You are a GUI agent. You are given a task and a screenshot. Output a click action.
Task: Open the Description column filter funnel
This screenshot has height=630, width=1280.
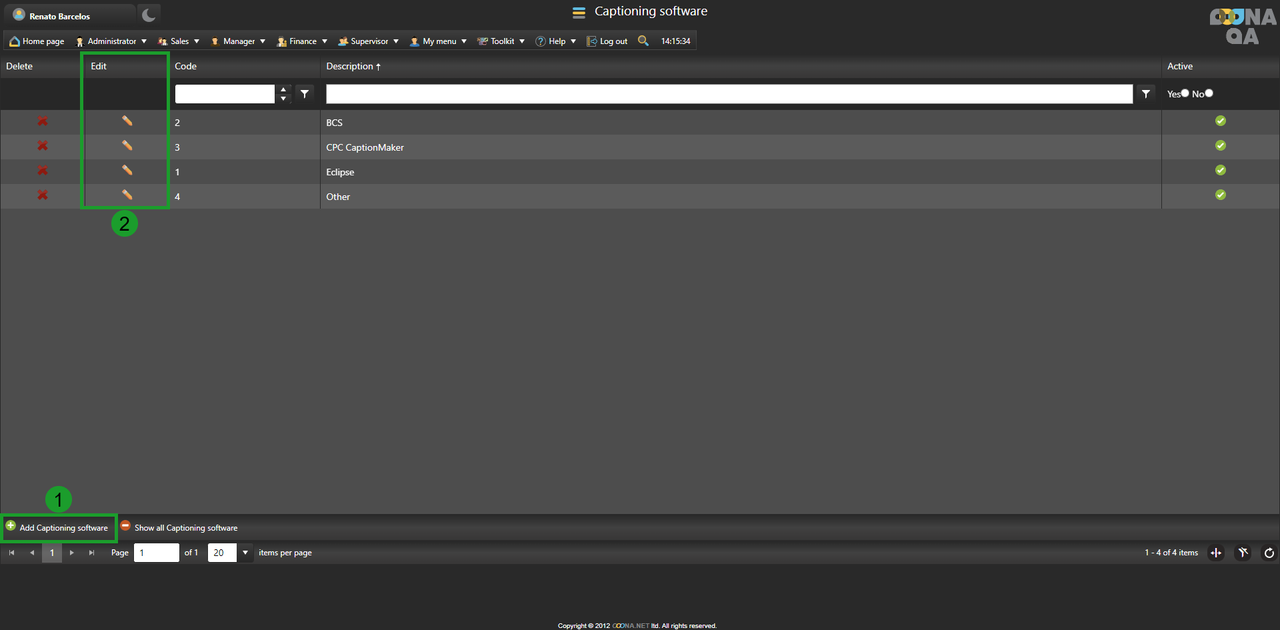coord(1146,93)
